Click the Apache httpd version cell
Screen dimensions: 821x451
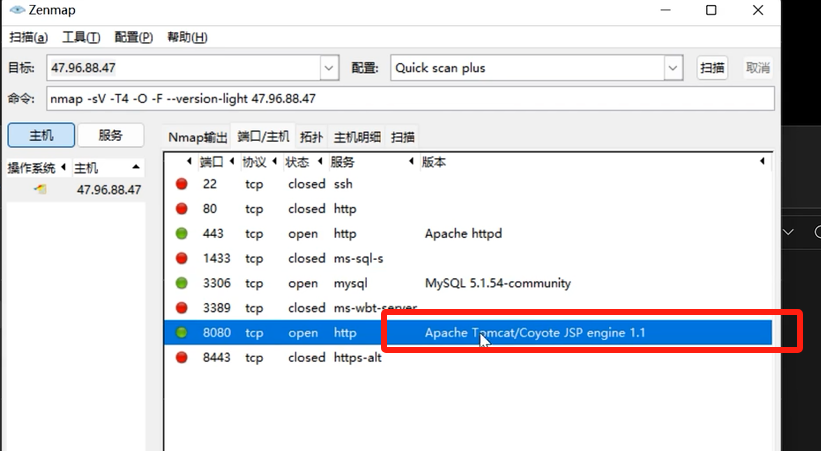[x=463, y=234]
